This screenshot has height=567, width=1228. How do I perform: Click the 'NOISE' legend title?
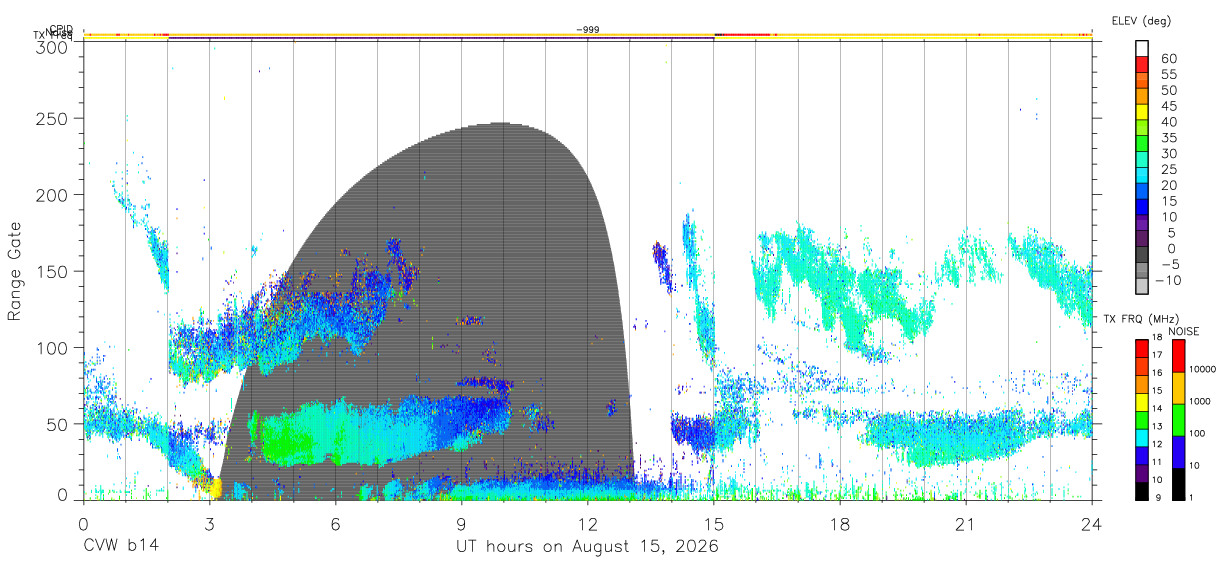pos(1186,330)
